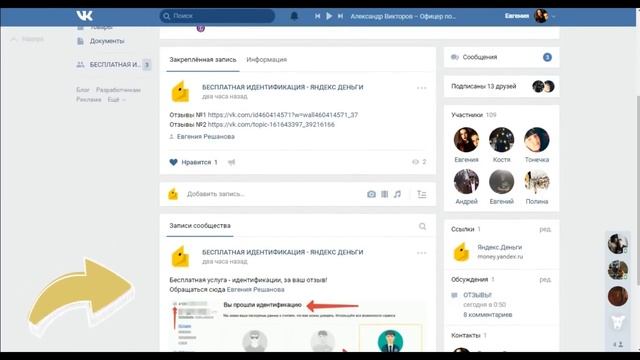Open member Полина avatar
This screenshot has width=640, height=360.
pyautogui.click(x=537, y=181)
